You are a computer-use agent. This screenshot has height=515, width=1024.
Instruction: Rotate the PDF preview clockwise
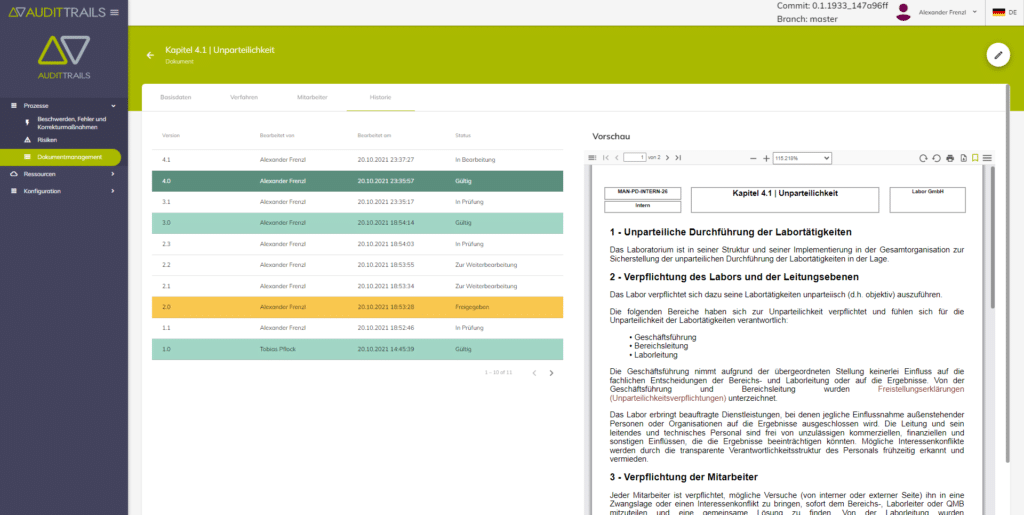coord(923,158)
